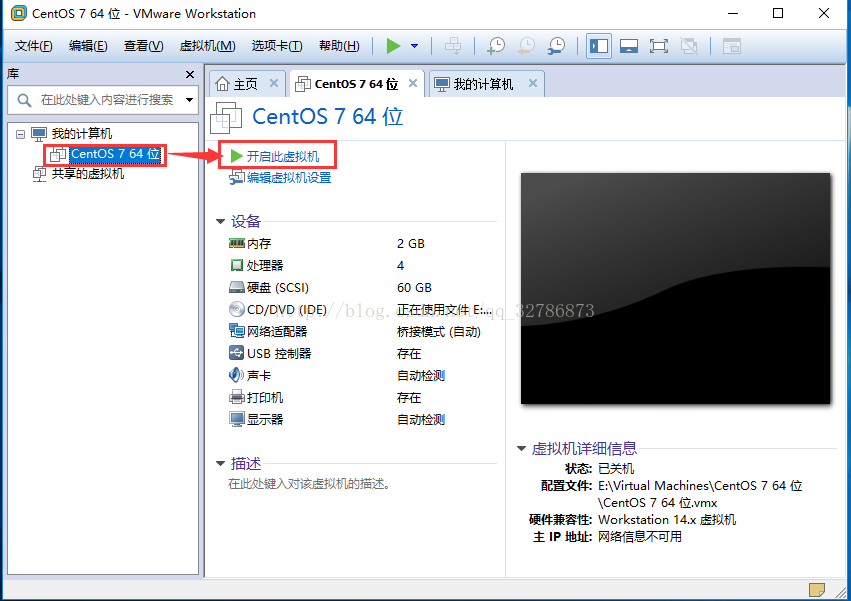The image size is (851, 601).
Task: Click the revert snapshot toolbar icon
Action: 526,46
